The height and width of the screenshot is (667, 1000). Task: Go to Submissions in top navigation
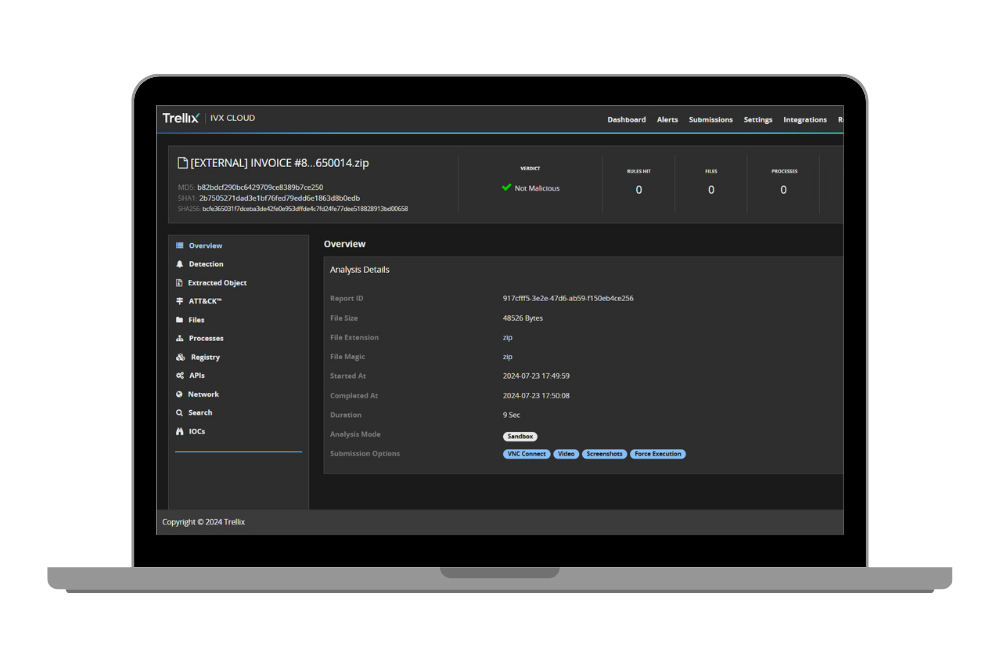pyautogui.click(x=710, y=119)
